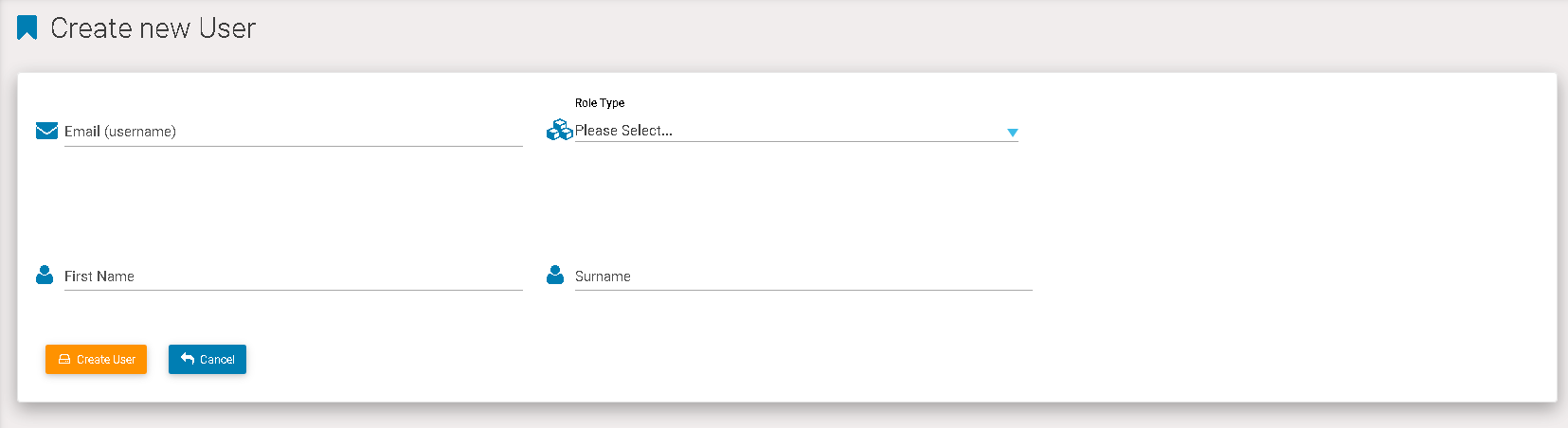Viewport: 1568px width, 428px height.
Task: Click the Role Type label
Action: pyautogui.click(x=600, y=103)
